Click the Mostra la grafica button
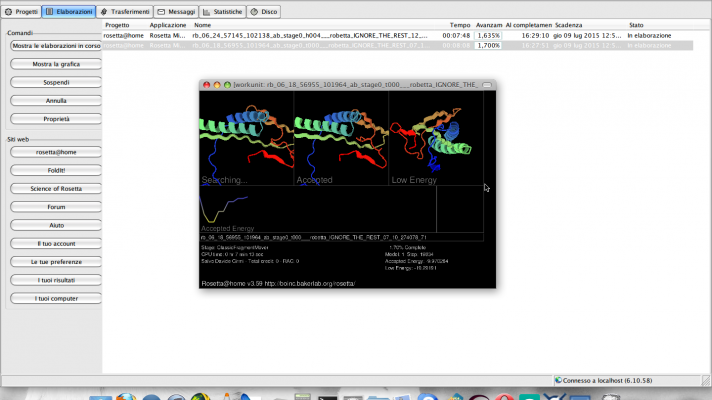The height and width of the screenshot is (400, 712). click(56, 64)
